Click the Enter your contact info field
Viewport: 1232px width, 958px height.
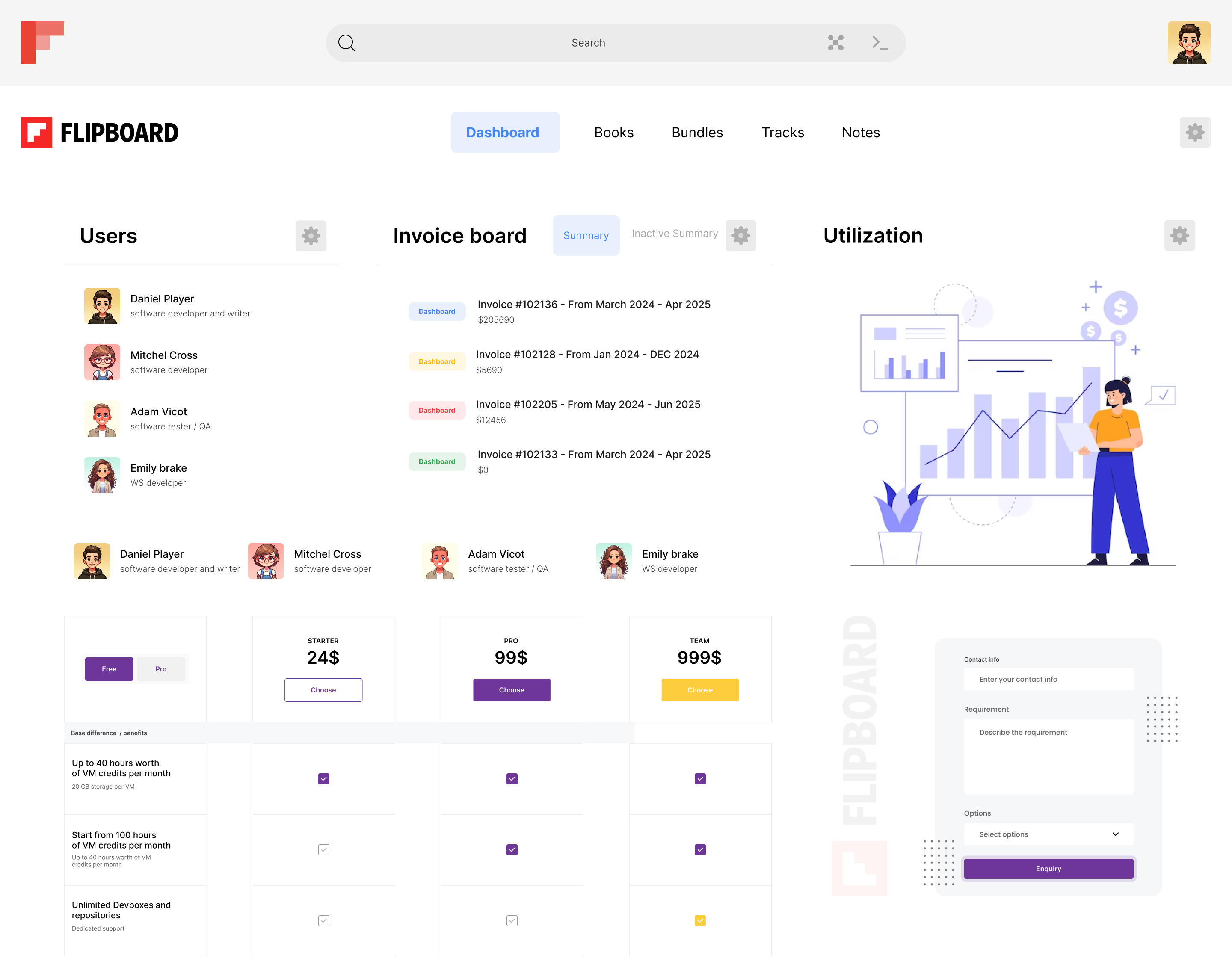(x=1048, y=679)
